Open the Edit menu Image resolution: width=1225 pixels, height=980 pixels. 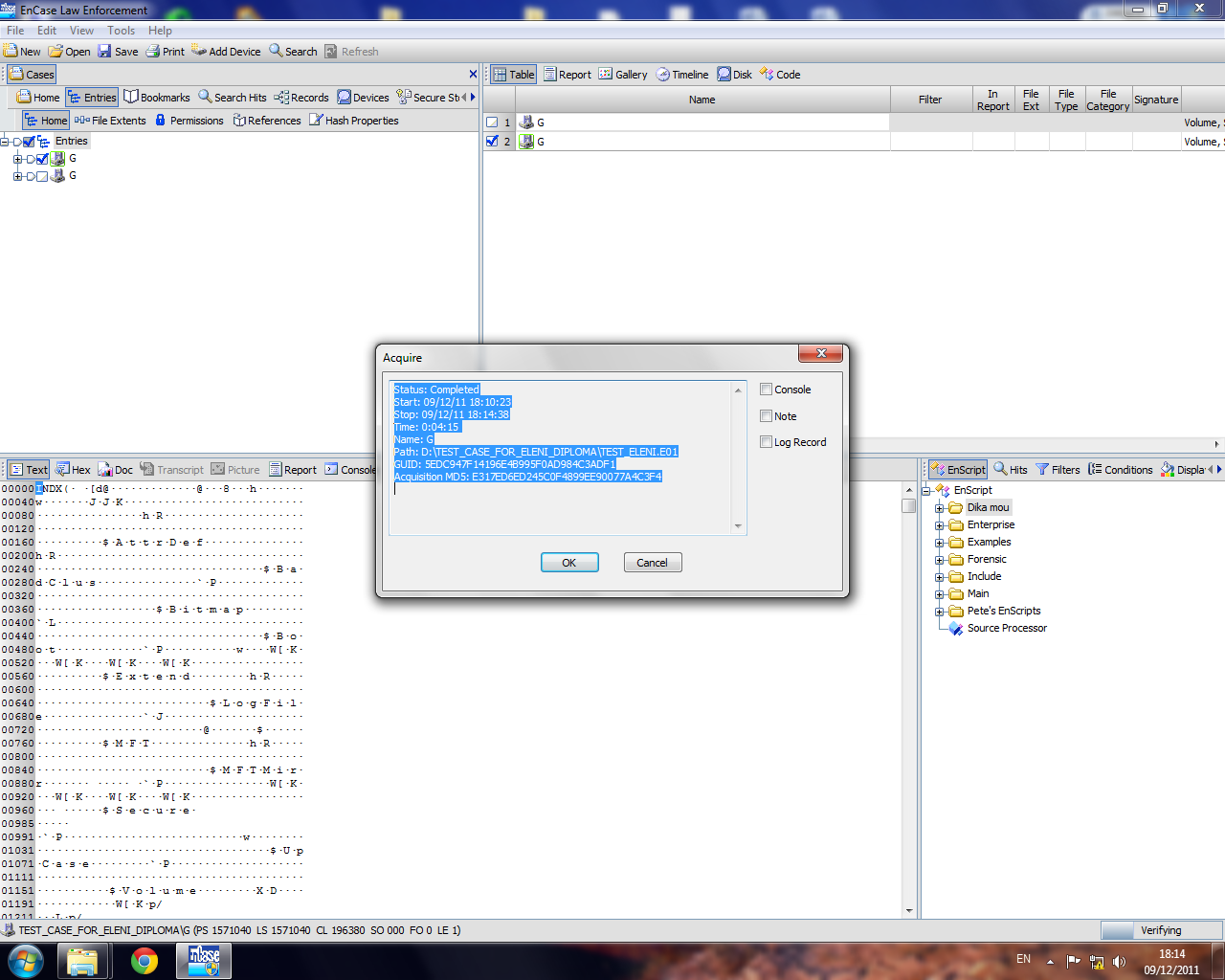47,31
